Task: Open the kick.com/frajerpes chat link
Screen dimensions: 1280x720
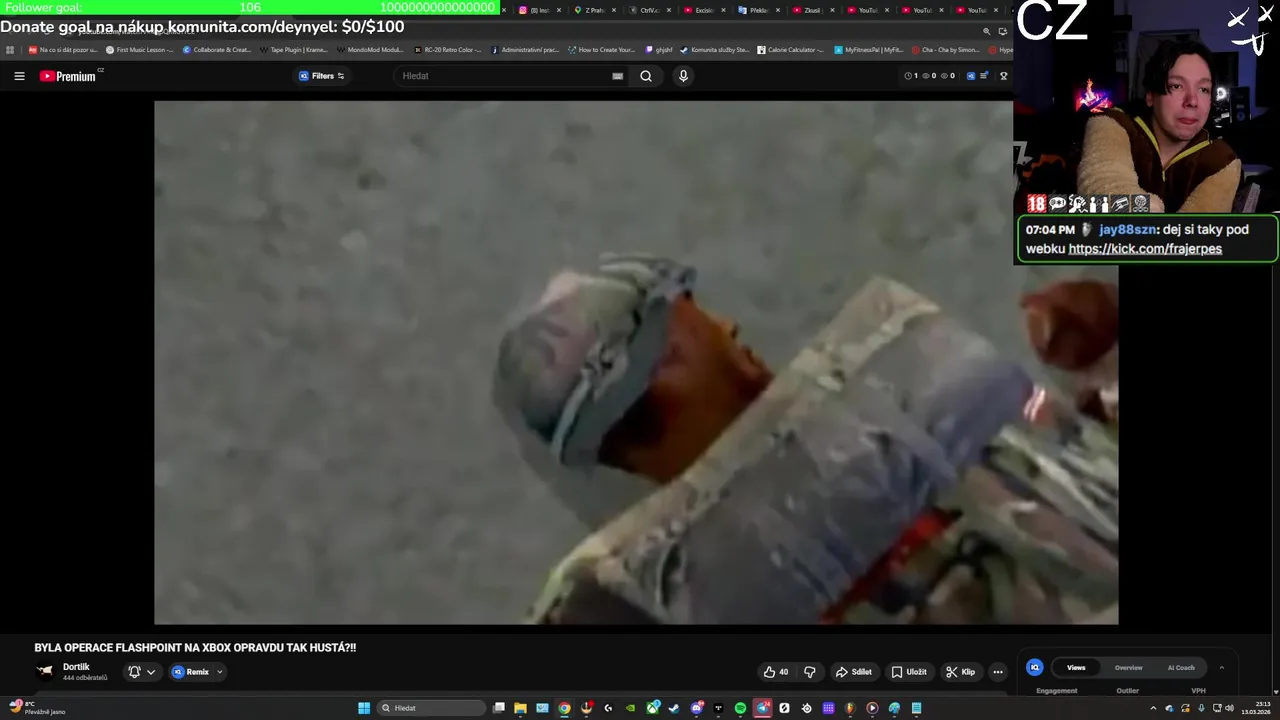Action: pyautogui.click(x=1145, y=249)
